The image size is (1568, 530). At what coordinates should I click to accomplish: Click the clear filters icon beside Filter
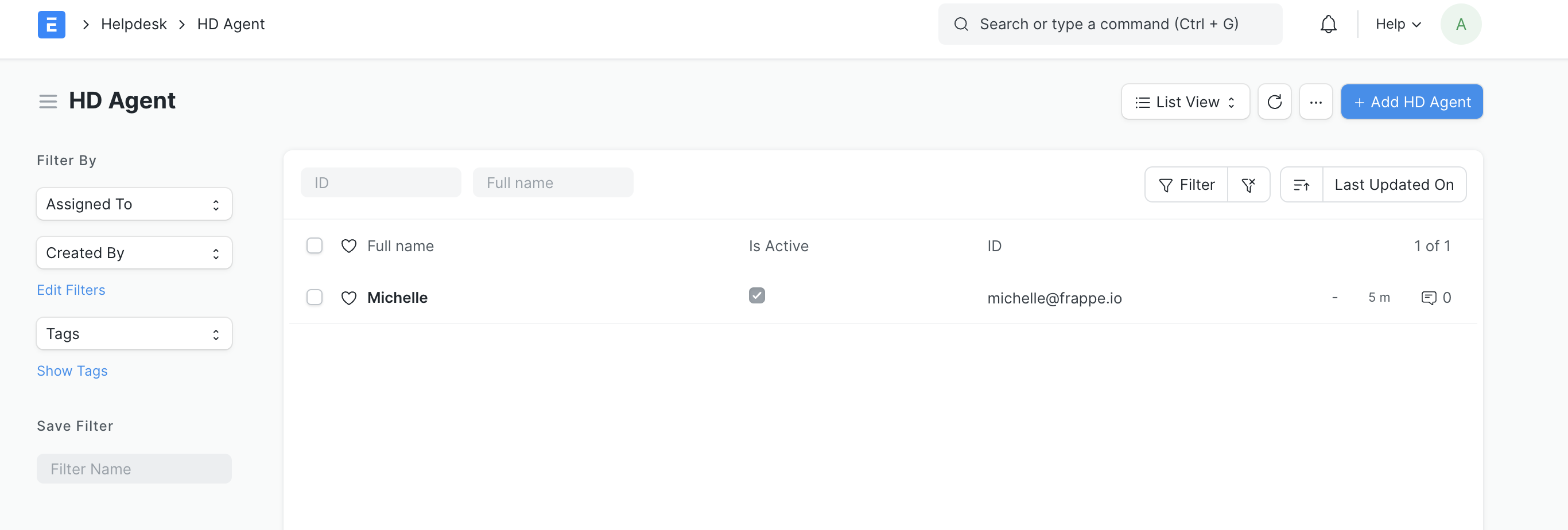click(x=1249, y=184)
